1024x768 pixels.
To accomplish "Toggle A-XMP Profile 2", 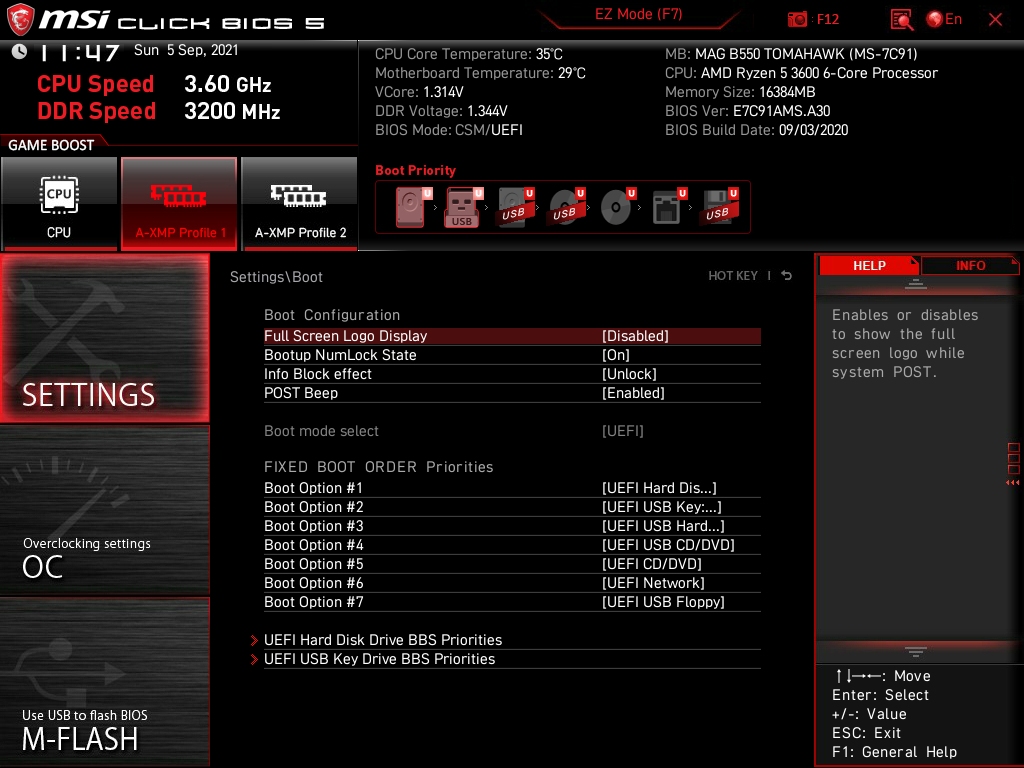I will (x=299, y=204).
